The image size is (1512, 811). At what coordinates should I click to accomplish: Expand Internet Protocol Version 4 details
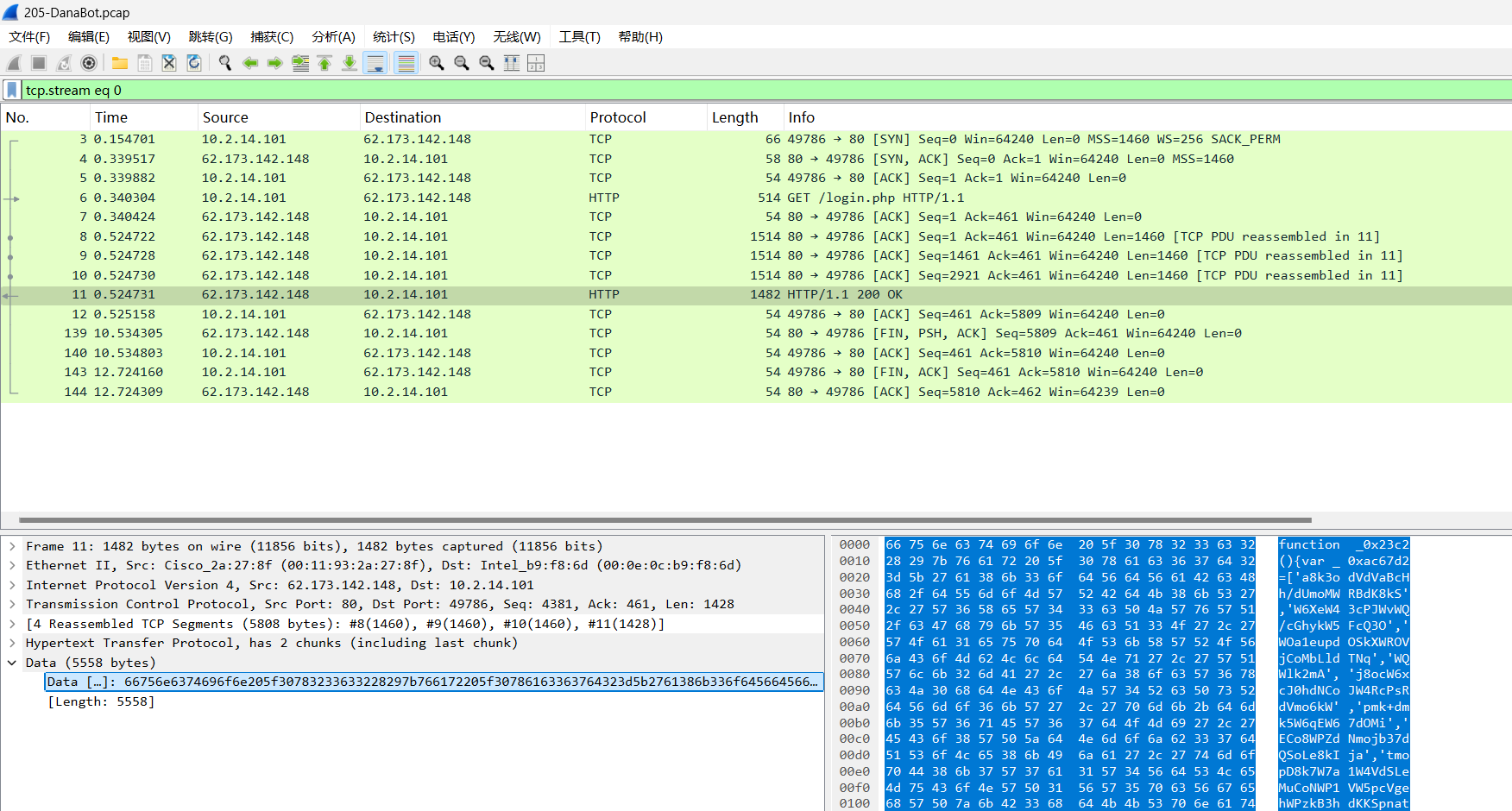tap(12, 585)
